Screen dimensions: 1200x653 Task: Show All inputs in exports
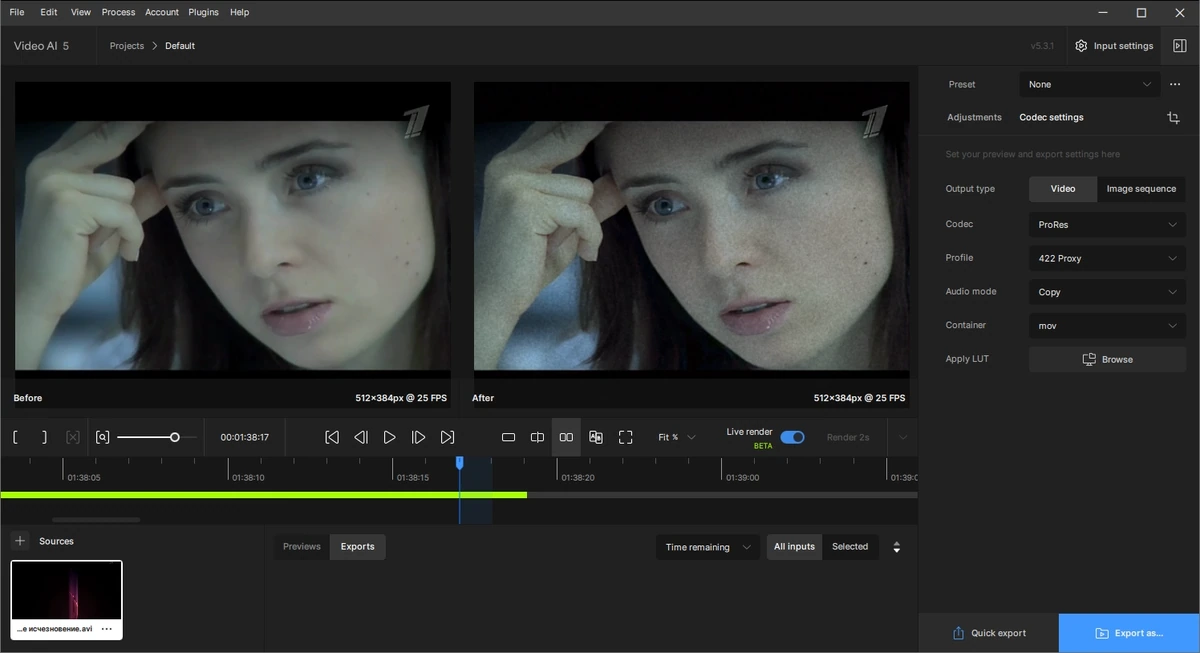click(x=794, y=547)
